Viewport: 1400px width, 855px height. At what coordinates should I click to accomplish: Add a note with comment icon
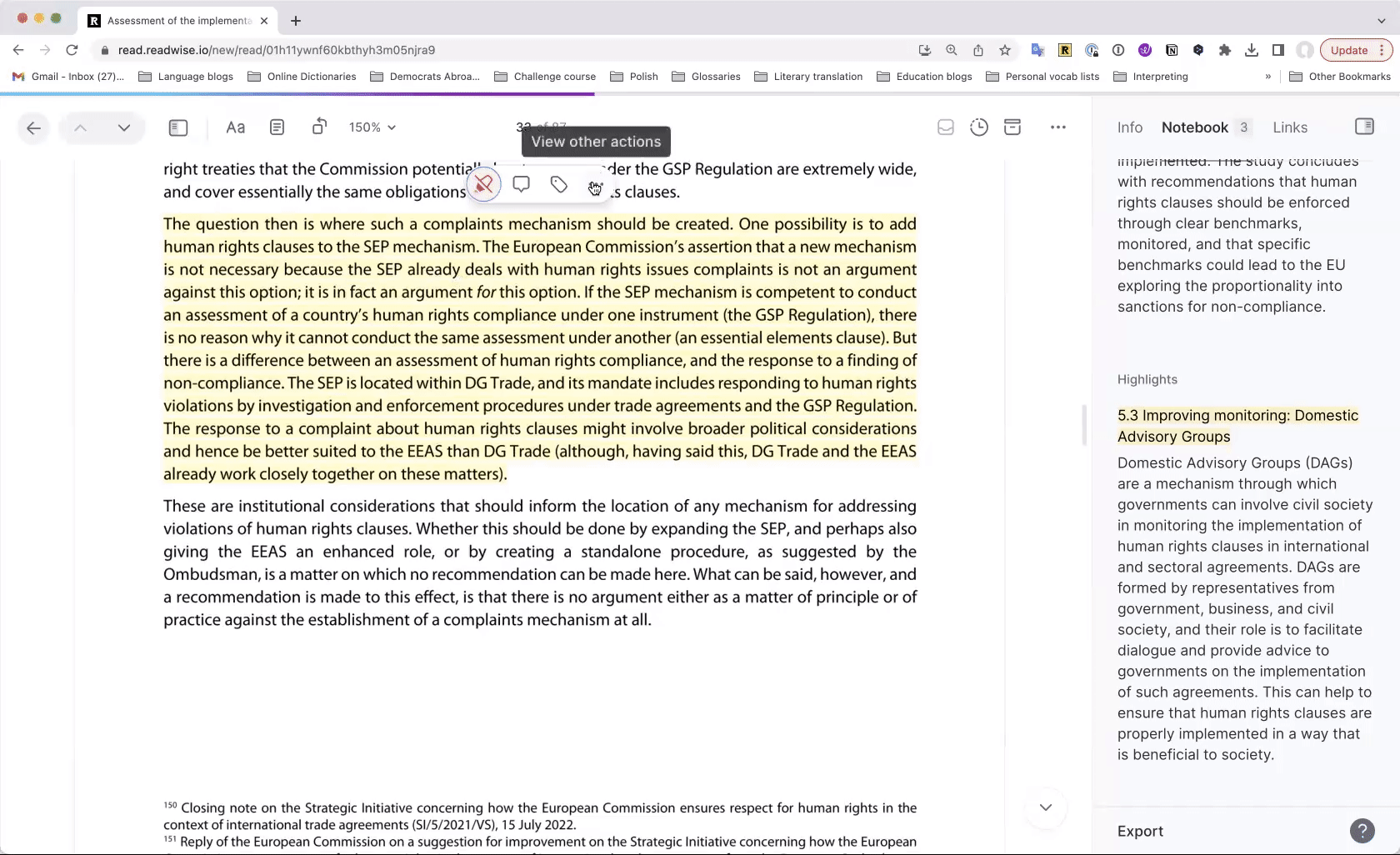[522, 184]
